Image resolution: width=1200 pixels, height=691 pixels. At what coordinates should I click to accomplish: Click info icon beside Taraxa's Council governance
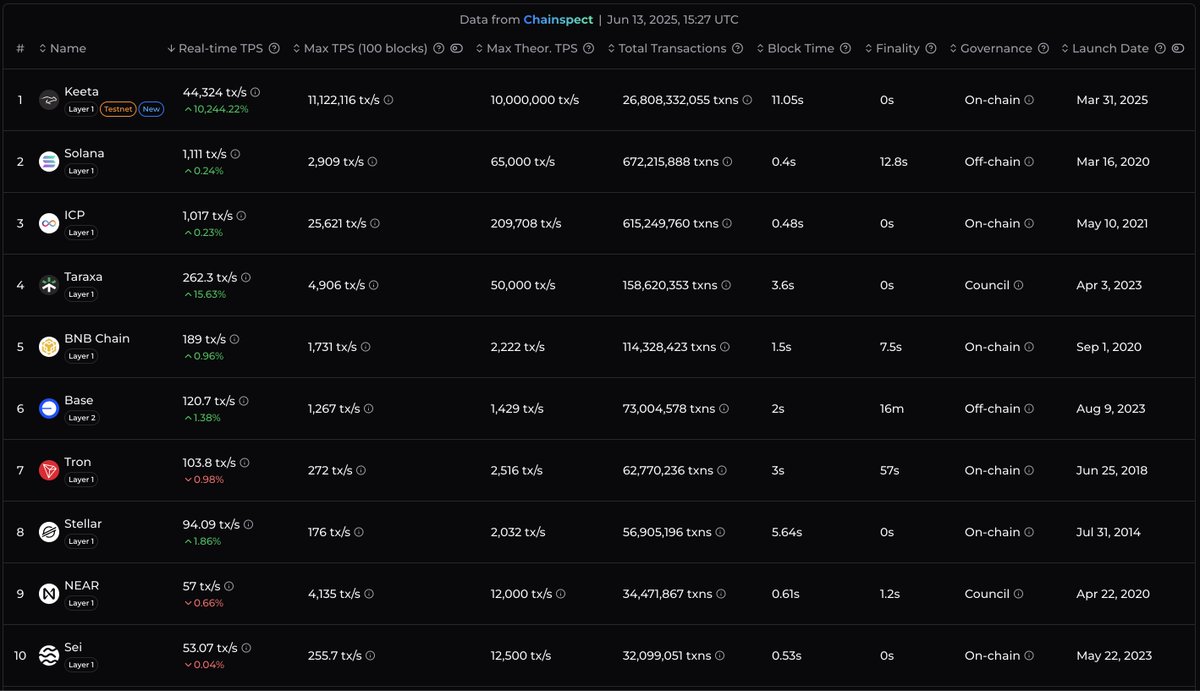pyautogui.click(x=1018, y=285)
